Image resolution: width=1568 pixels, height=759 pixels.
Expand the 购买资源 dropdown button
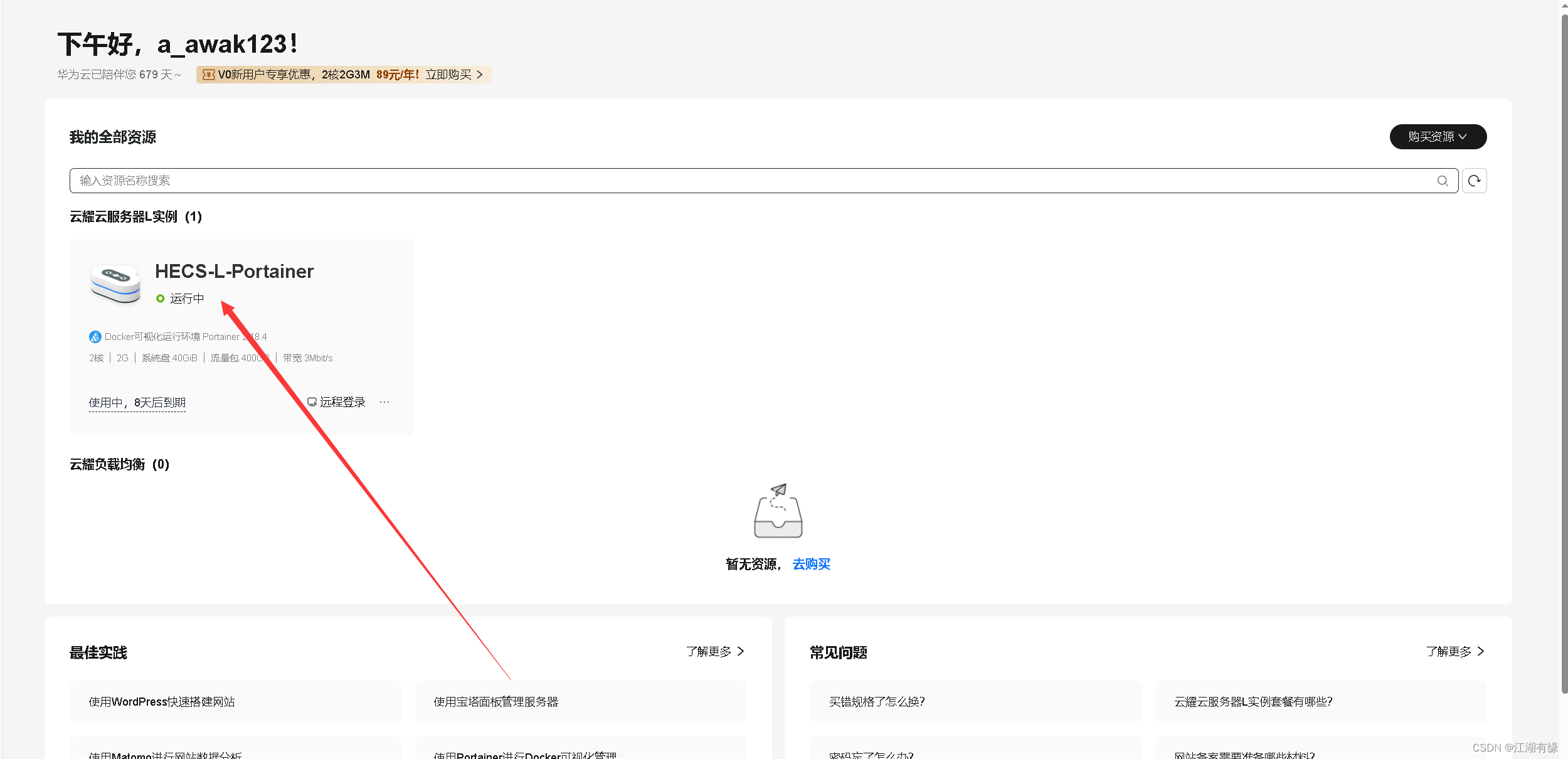pos(1438,137)
